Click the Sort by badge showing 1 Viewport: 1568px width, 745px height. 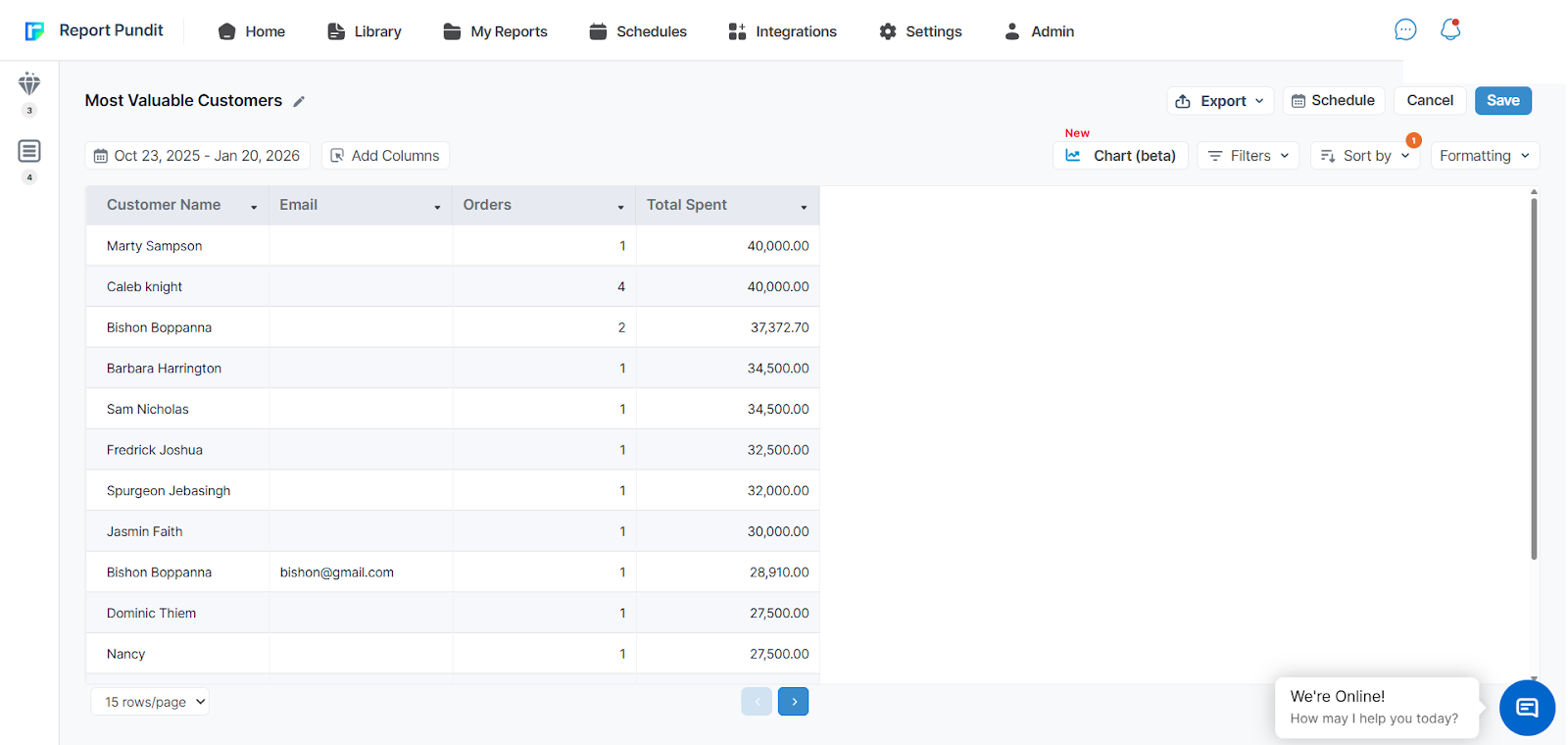click(x=1414, y=140)
